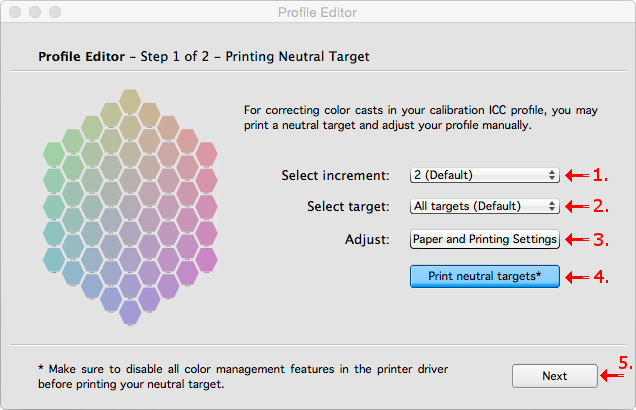The width and height of the screenshot is (636, 410).
Task: Select the lower-left corner teal hexagon
Action: 54,259
